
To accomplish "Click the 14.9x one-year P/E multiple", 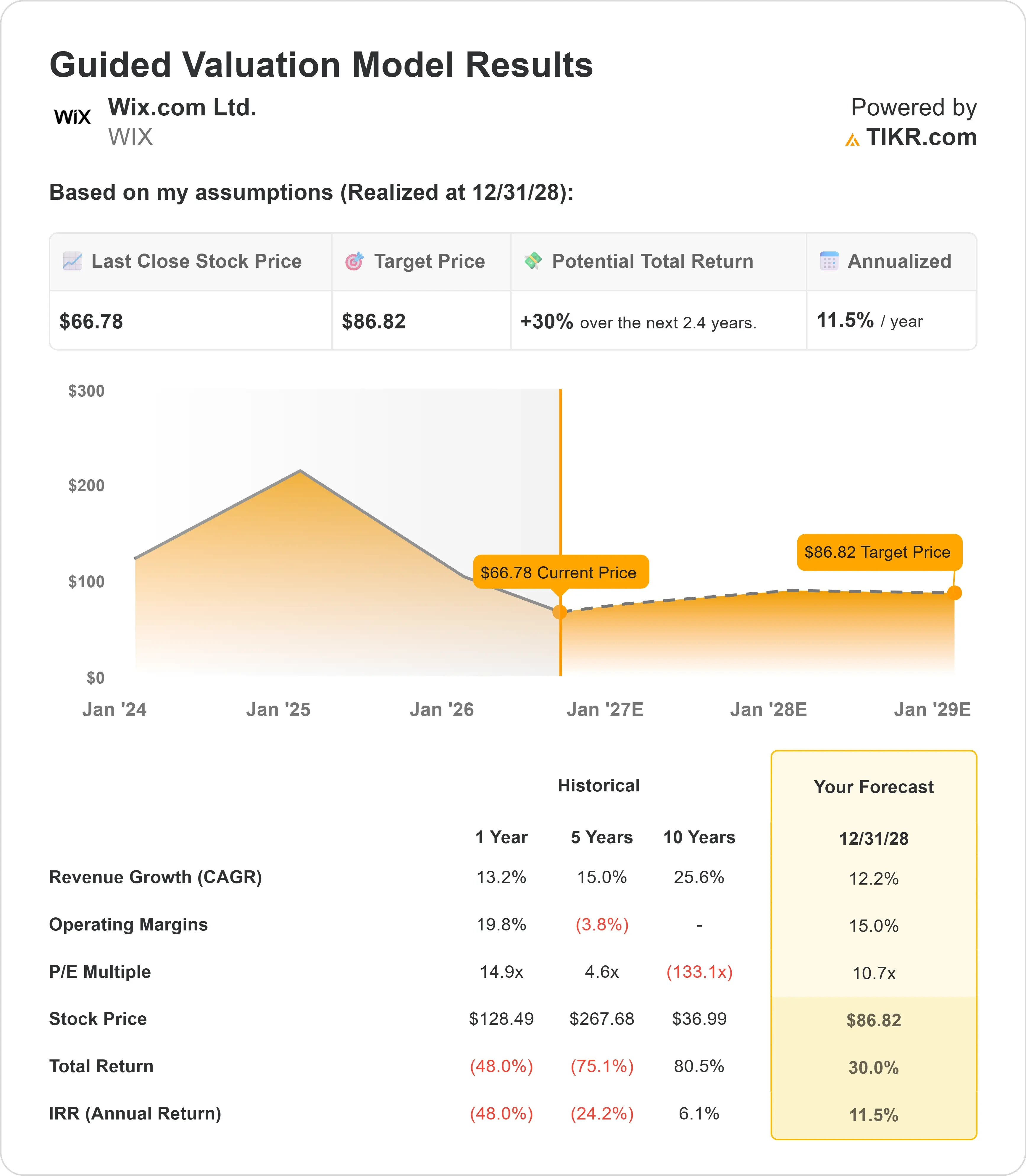I will point(501,972).
